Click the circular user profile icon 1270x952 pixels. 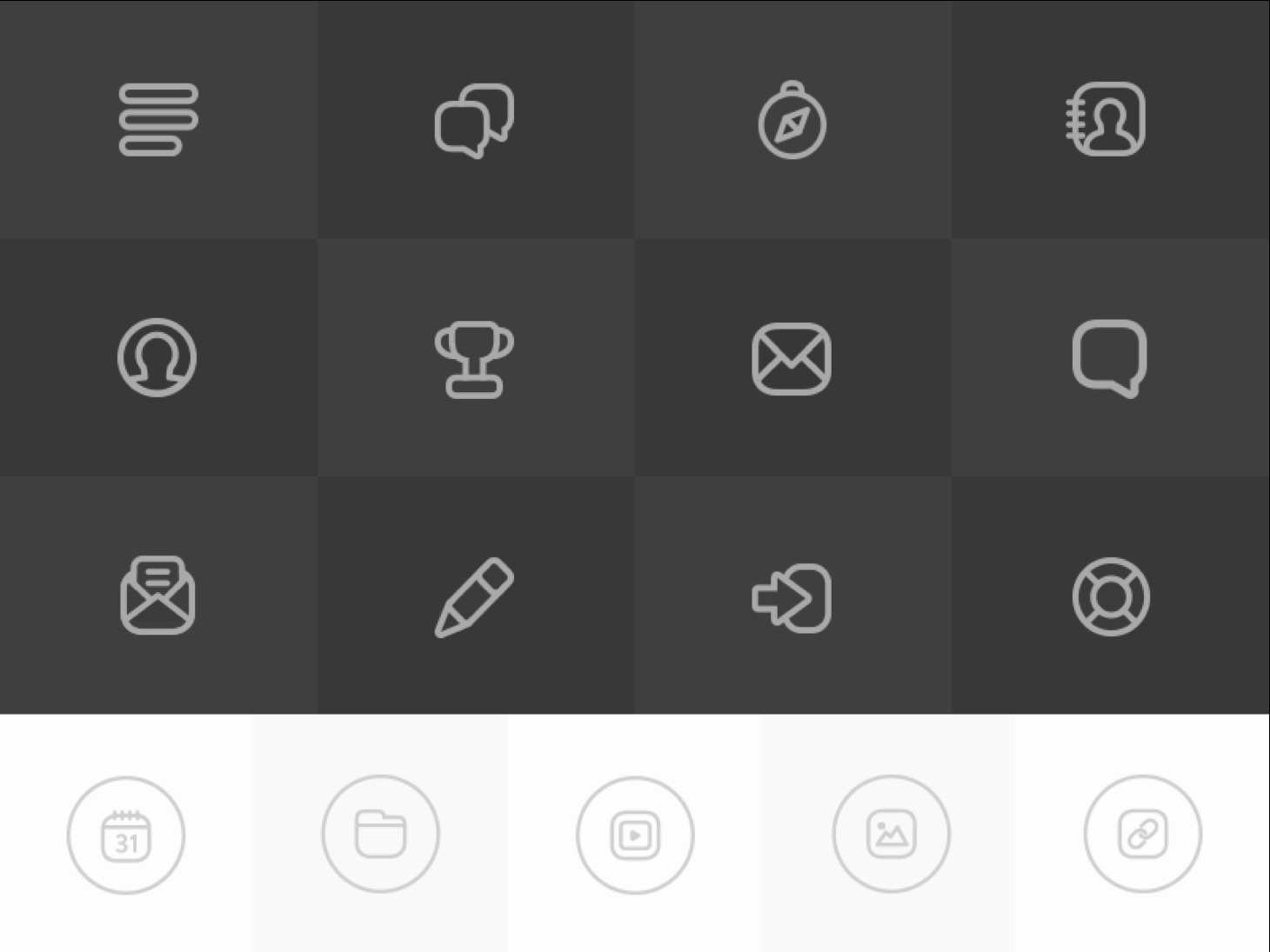click(x=157, y=357)
